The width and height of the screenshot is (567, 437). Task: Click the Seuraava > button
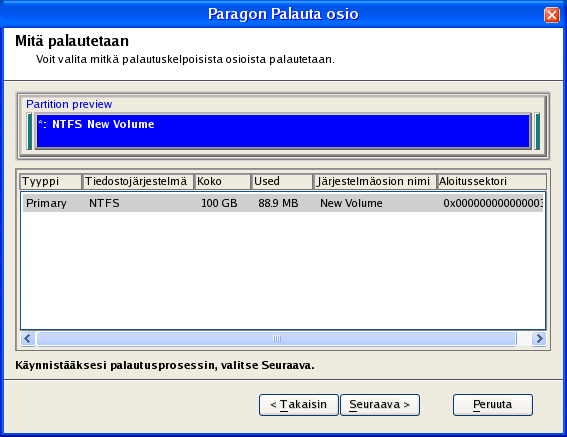point(380,405)
